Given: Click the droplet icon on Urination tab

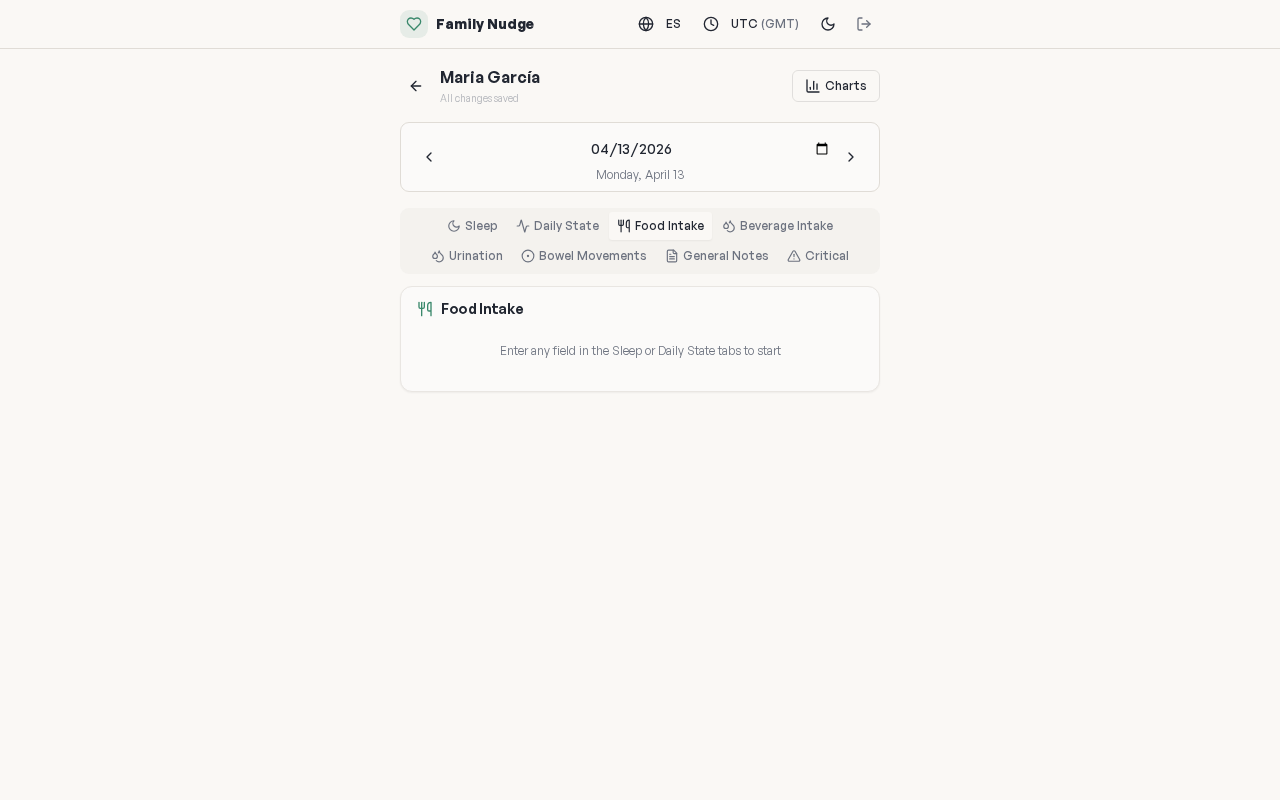Looking at the screenshot, I should 438,256.
